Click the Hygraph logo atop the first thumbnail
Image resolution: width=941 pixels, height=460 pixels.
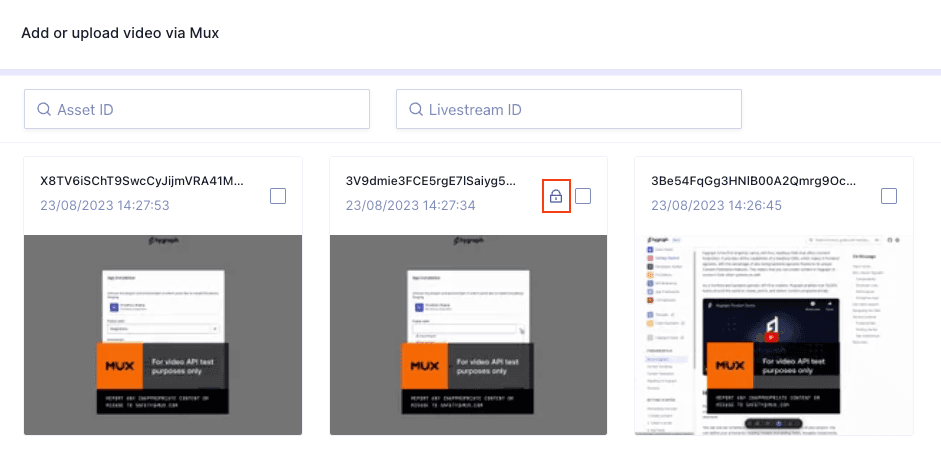[163, 243]
